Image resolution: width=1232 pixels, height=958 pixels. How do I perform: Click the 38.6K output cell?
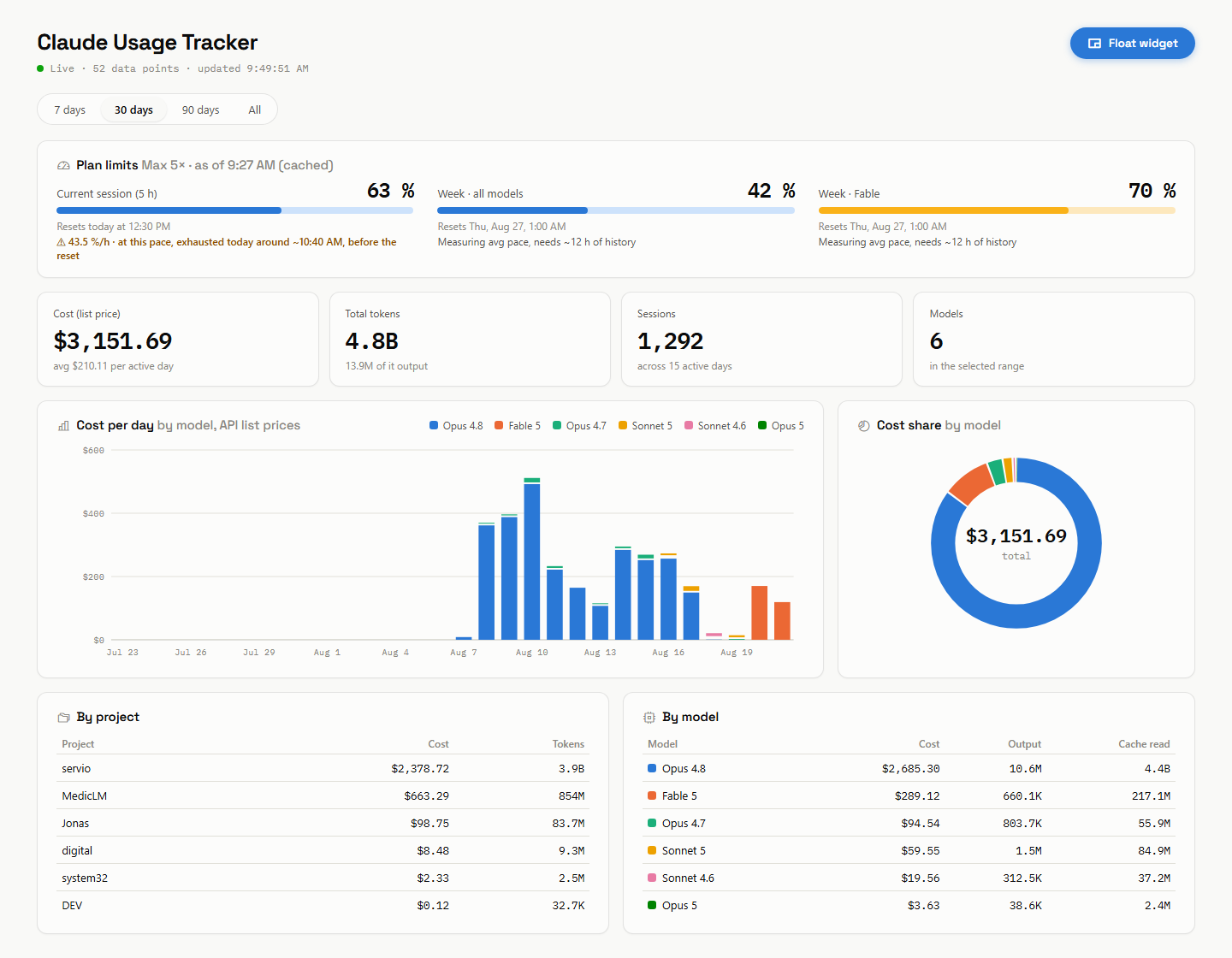click(x=1026, y=906)
